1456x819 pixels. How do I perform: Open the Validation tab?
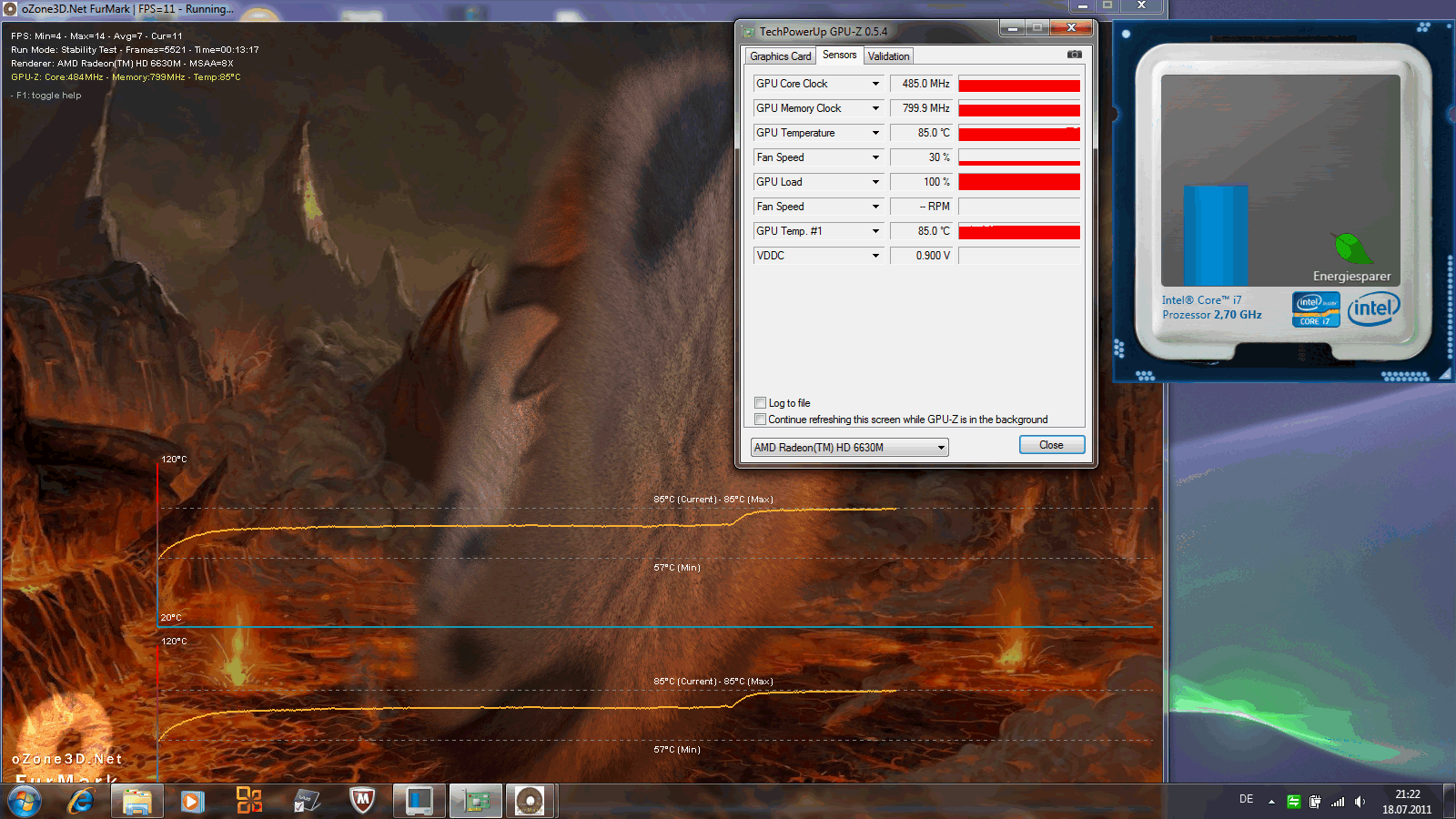(x=888, y=56)
